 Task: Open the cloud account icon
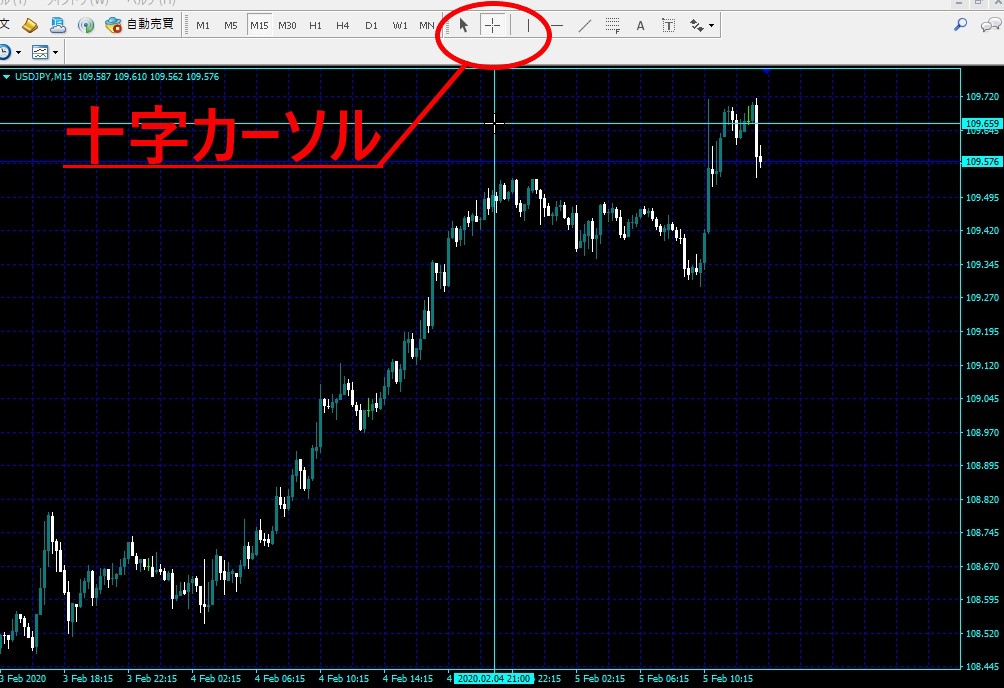pos(58,25)
